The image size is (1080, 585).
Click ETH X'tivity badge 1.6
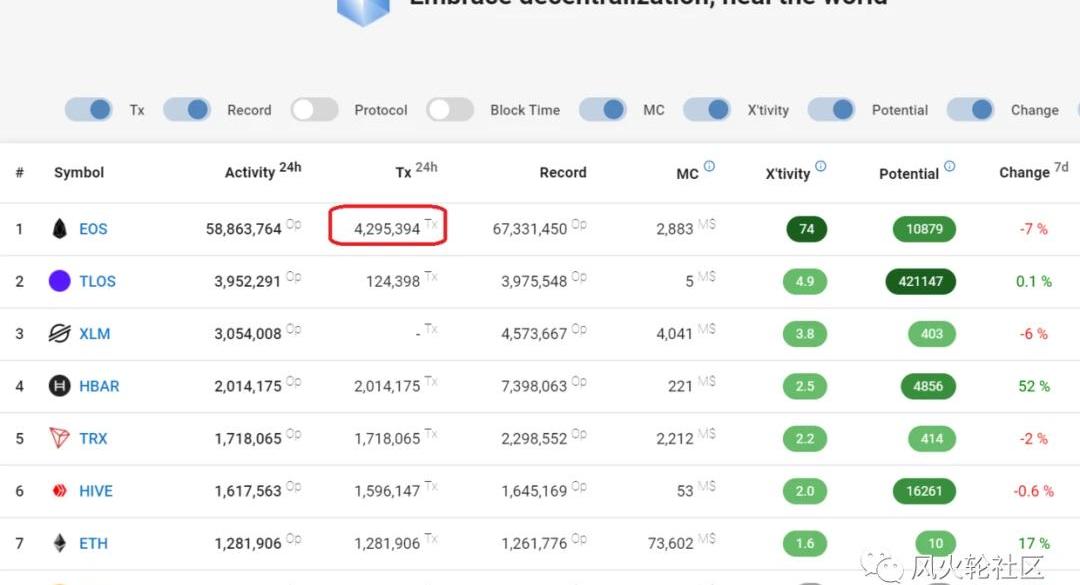(x=804, y=543)
